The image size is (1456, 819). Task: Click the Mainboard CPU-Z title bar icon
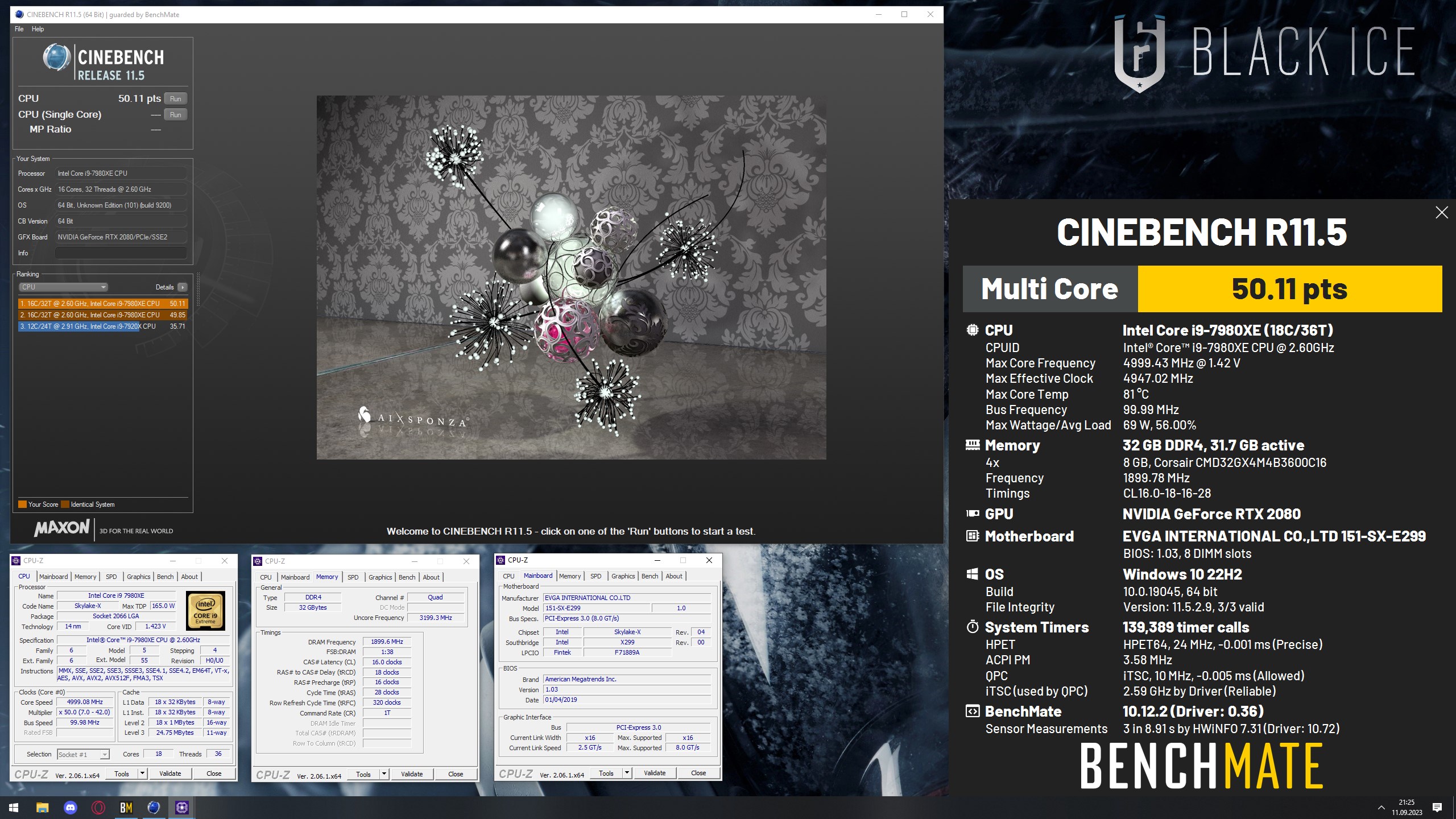point(501,560)
